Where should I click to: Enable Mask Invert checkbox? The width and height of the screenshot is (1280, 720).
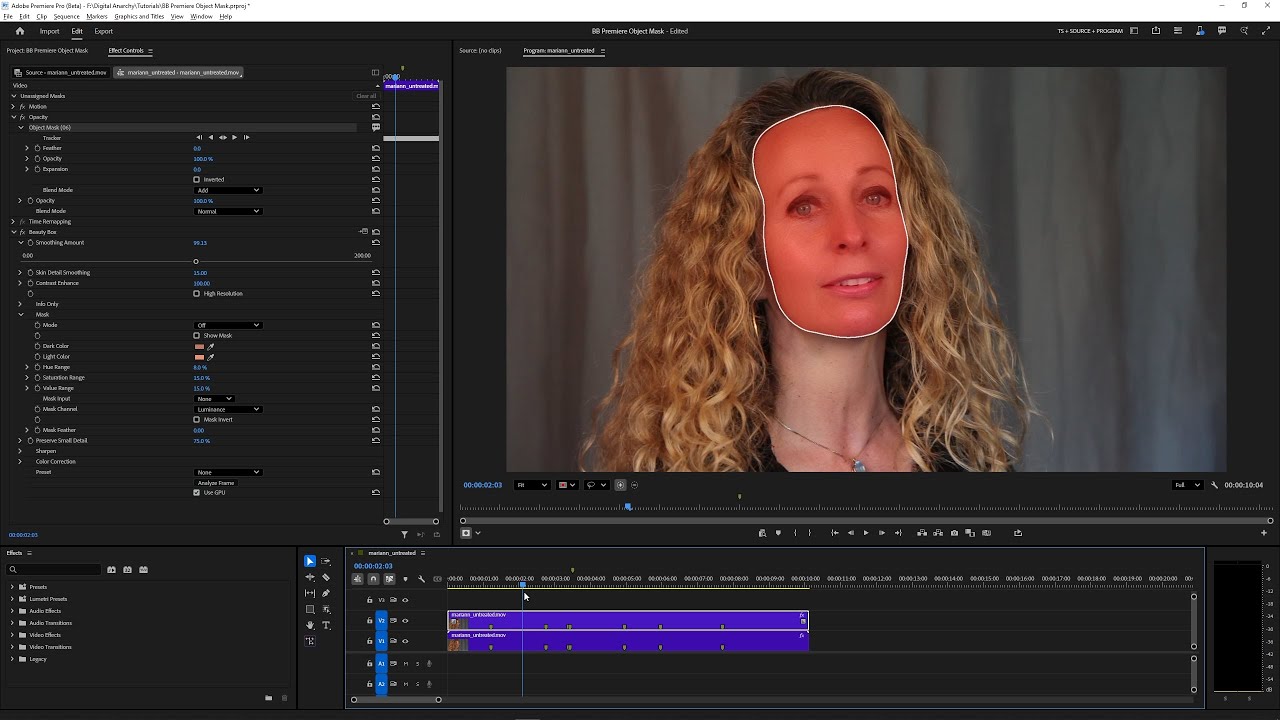point(196,420)
